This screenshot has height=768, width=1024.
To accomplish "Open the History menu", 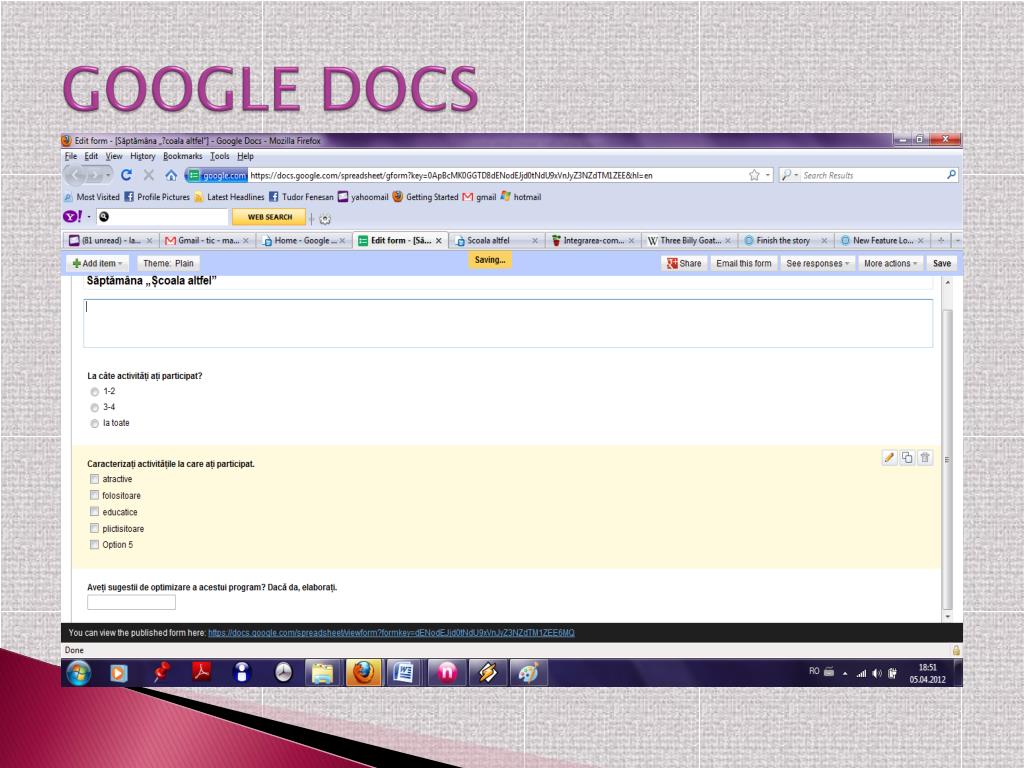I will click(142, 156).
